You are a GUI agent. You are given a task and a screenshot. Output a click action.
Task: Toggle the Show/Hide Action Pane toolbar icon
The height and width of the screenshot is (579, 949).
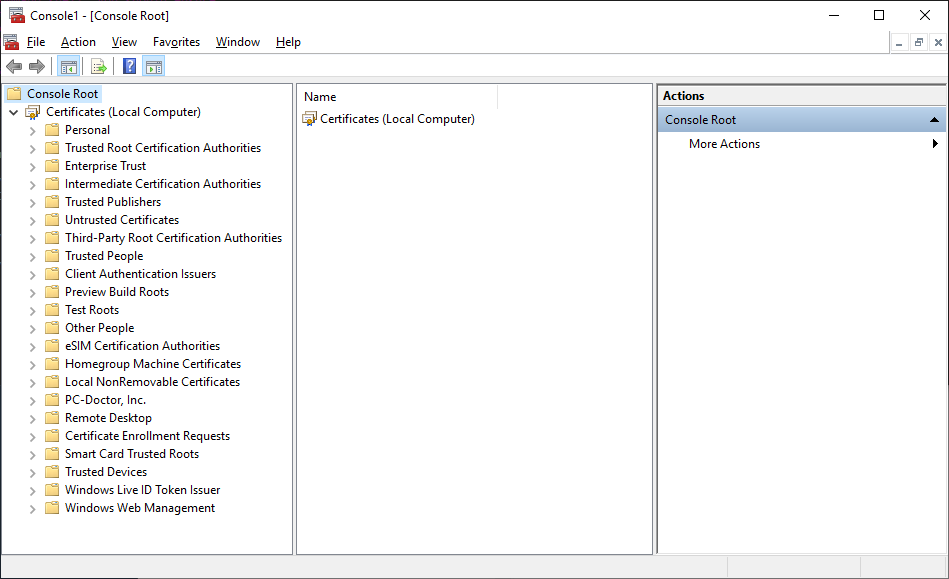click(x=153, y=66)
